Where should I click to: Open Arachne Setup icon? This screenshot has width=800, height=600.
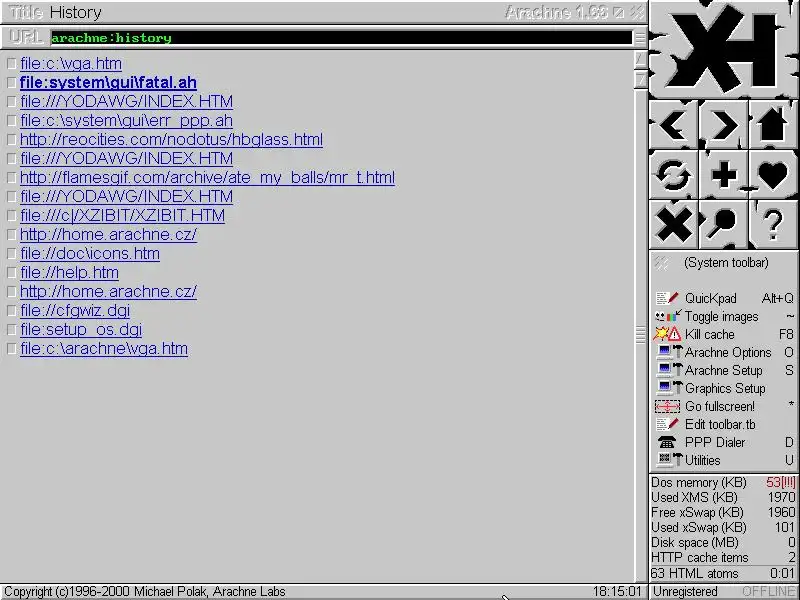669,370
